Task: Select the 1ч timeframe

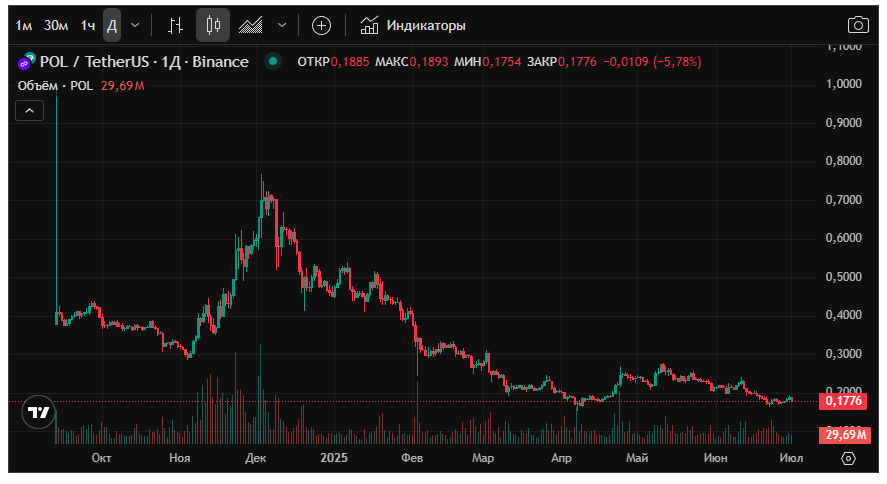Action: coord(88,25)
